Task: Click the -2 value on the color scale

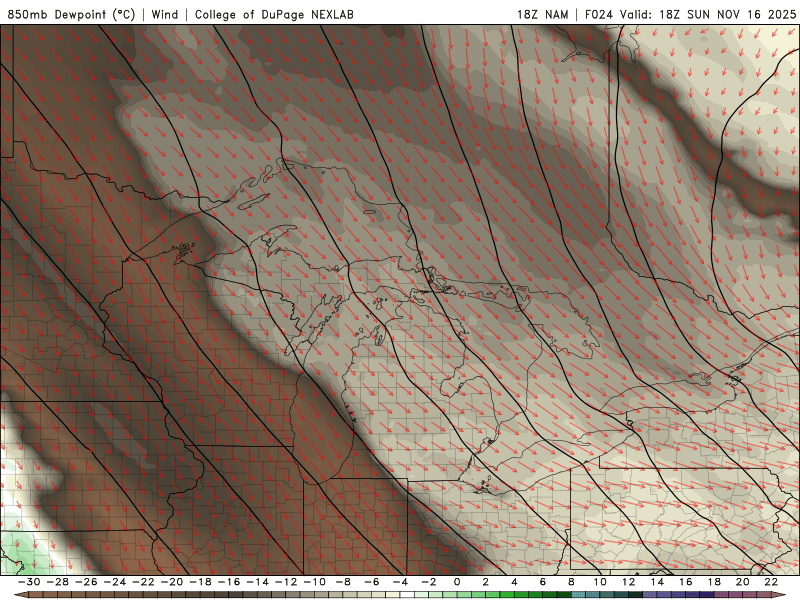Action: click(429, 582)
